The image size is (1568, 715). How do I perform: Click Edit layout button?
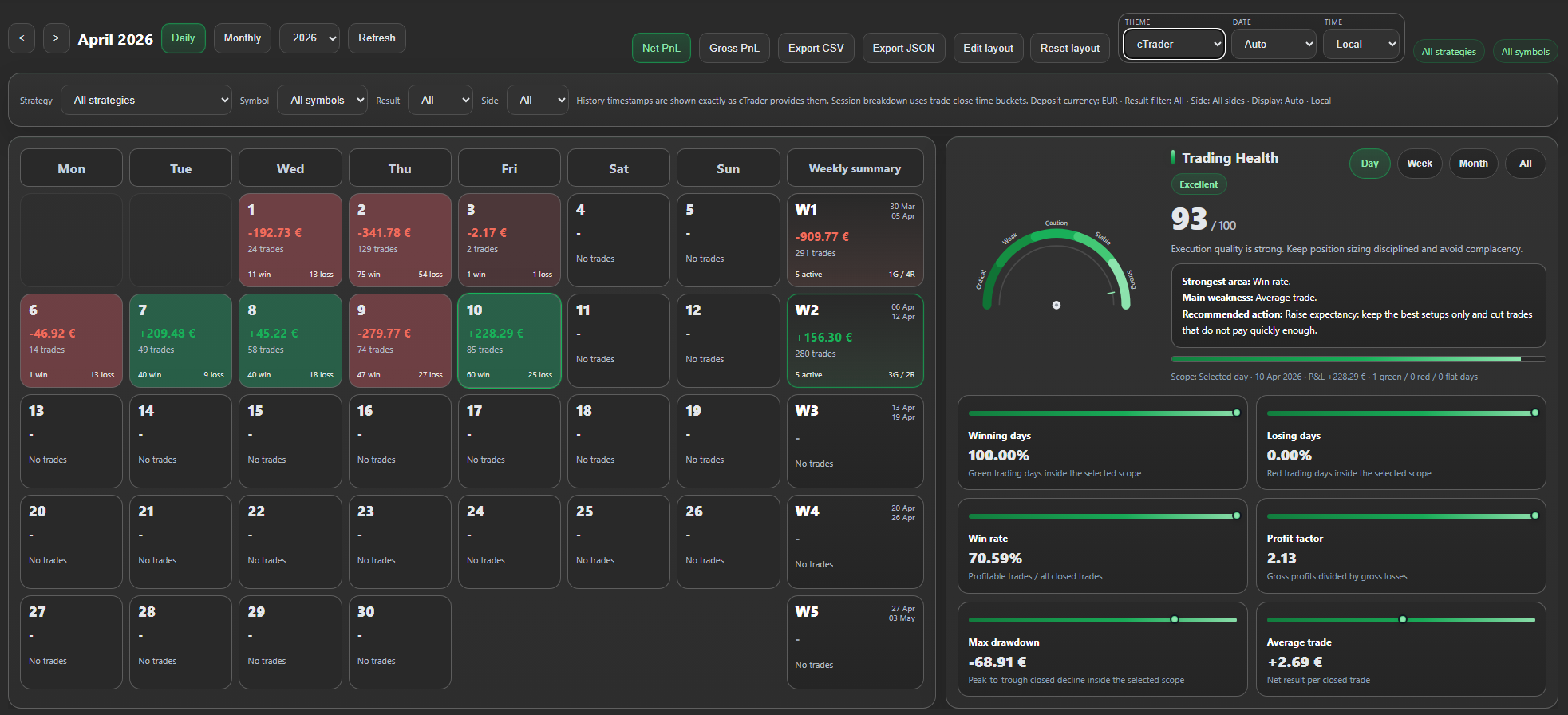(988, 48)
